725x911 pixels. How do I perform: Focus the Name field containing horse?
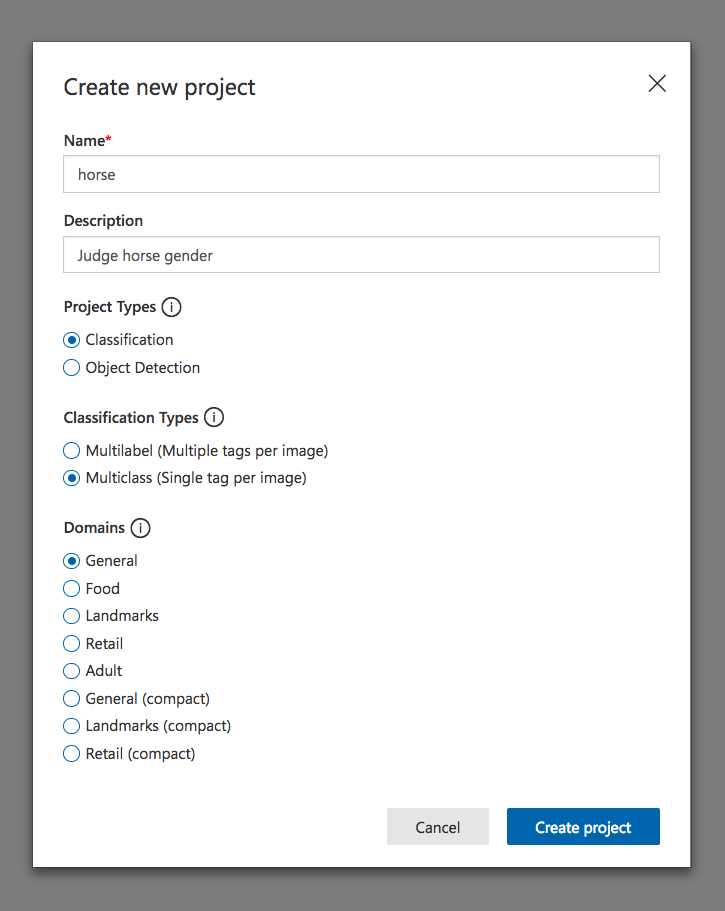coord(361,174)
